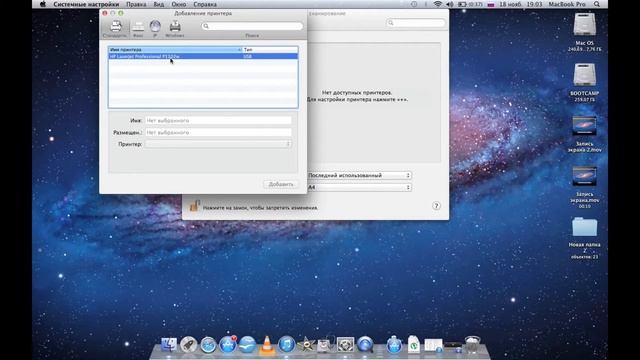Open the 'Системные настройки' menu

click(86, 4)
